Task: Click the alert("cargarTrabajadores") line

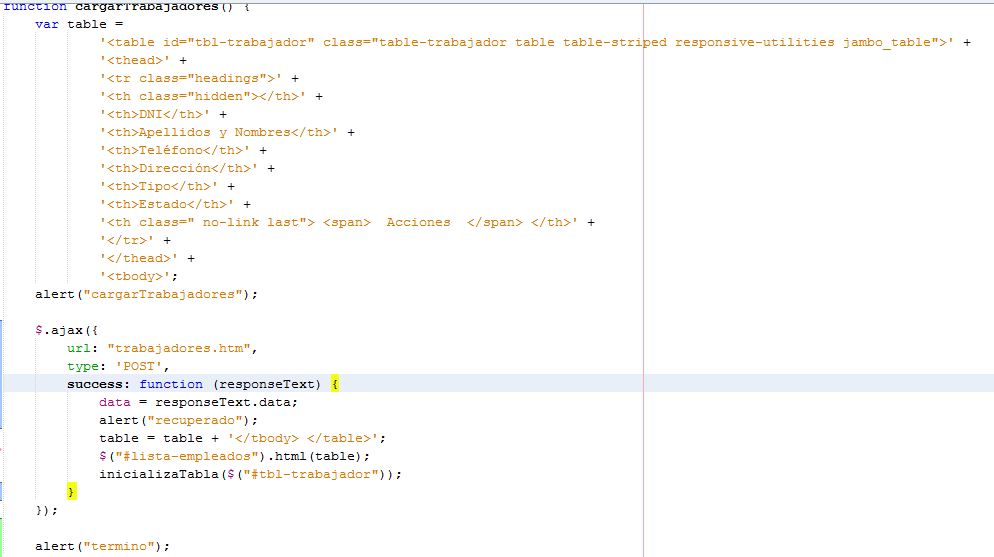Action: click(x=146, y=295)
